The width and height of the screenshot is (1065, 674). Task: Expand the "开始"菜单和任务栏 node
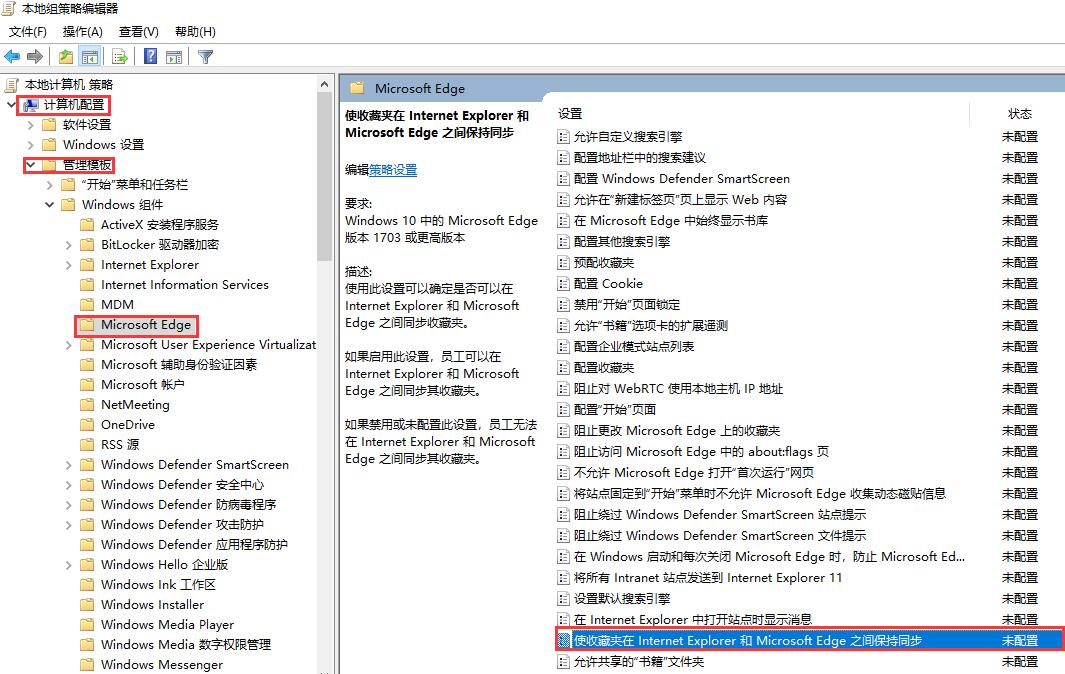[x=50, y=185]
